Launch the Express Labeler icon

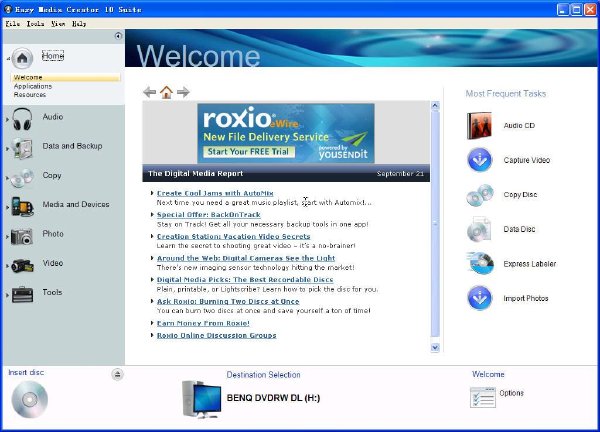(x=480, y=263)
